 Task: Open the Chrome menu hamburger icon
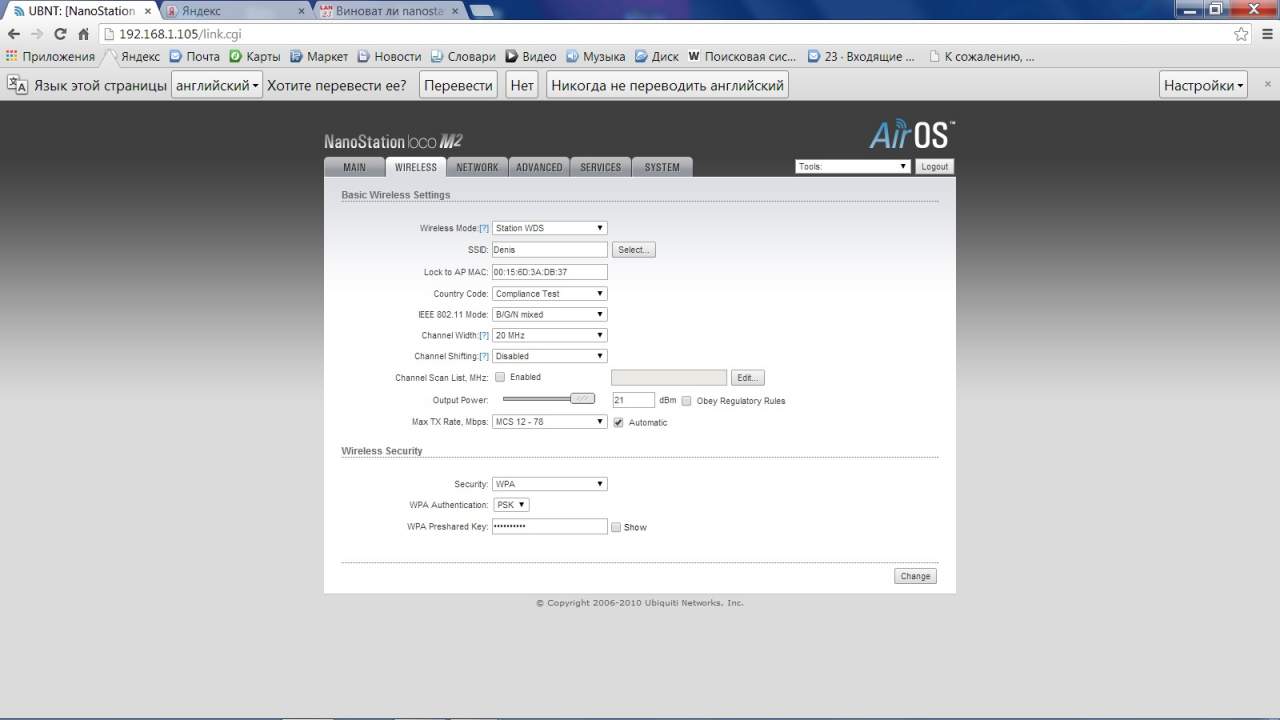[1266, 34]
